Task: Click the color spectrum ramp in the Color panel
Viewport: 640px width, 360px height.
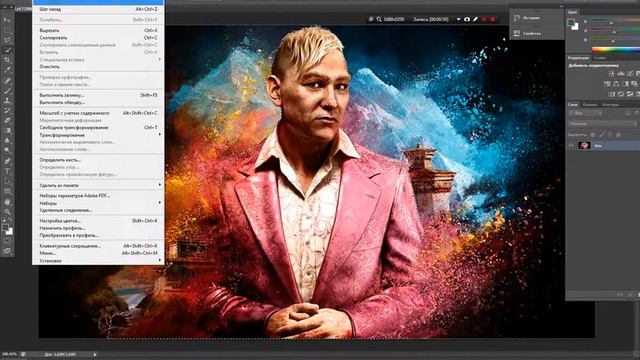Action: [616, 49]
